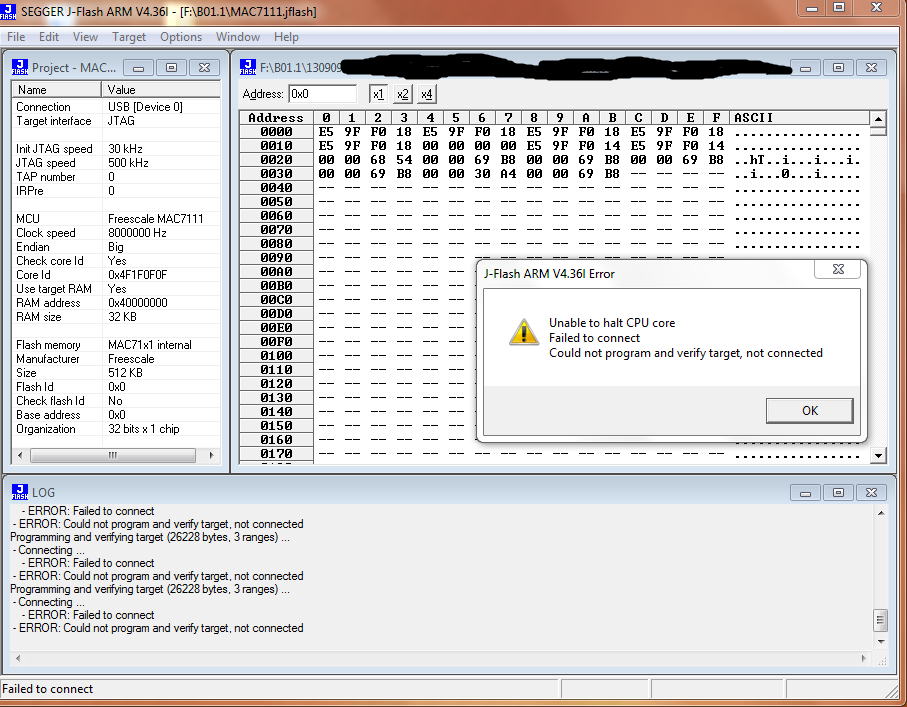Select the Clock speed 8000000 Hz value

[137, 233]
